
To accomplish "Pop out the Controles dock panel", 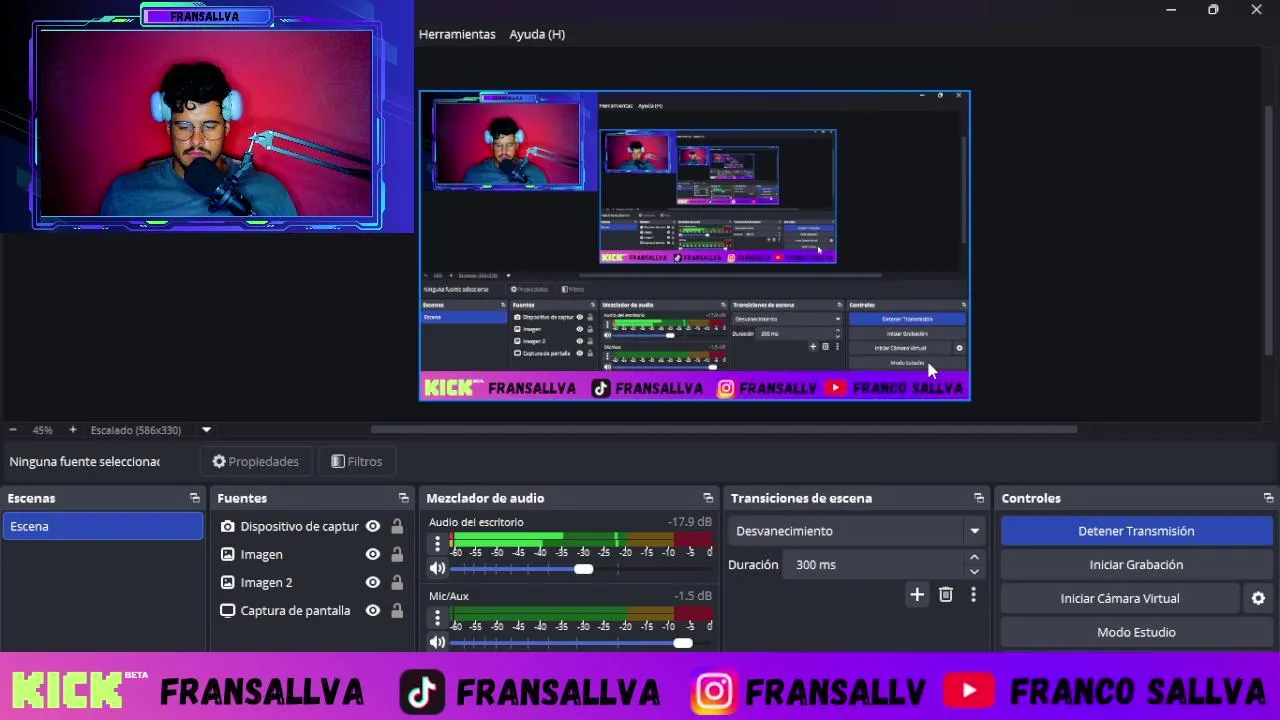I will click(1268, 498).
